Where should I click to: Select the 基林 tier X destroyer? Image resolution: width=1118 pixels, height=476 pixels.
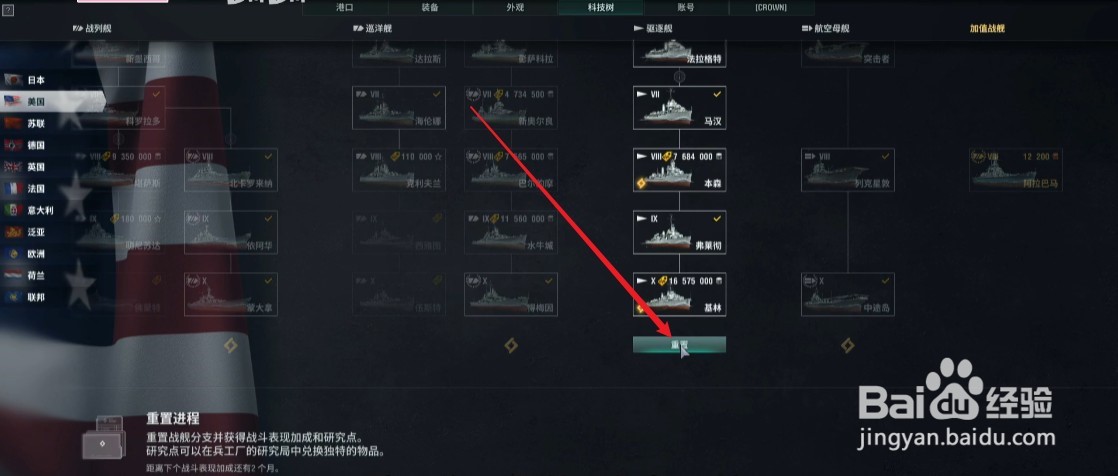coord(679,294)
